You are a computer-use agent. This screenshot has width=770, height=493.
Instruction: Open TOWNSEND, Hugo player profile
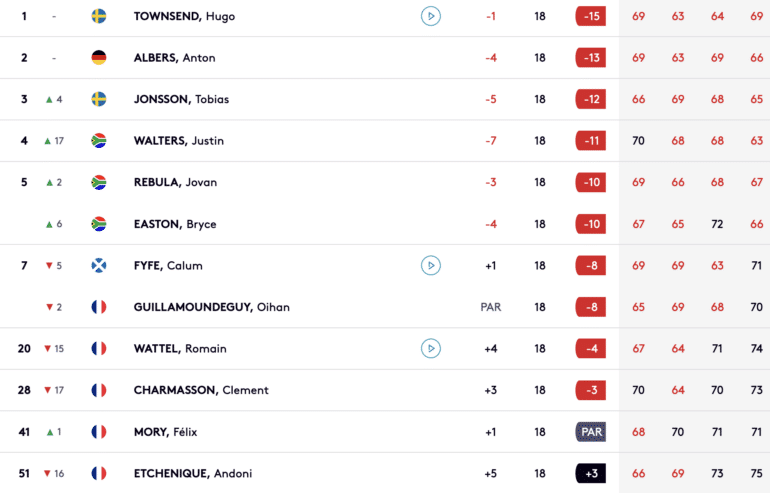click(x=184, y=16)
